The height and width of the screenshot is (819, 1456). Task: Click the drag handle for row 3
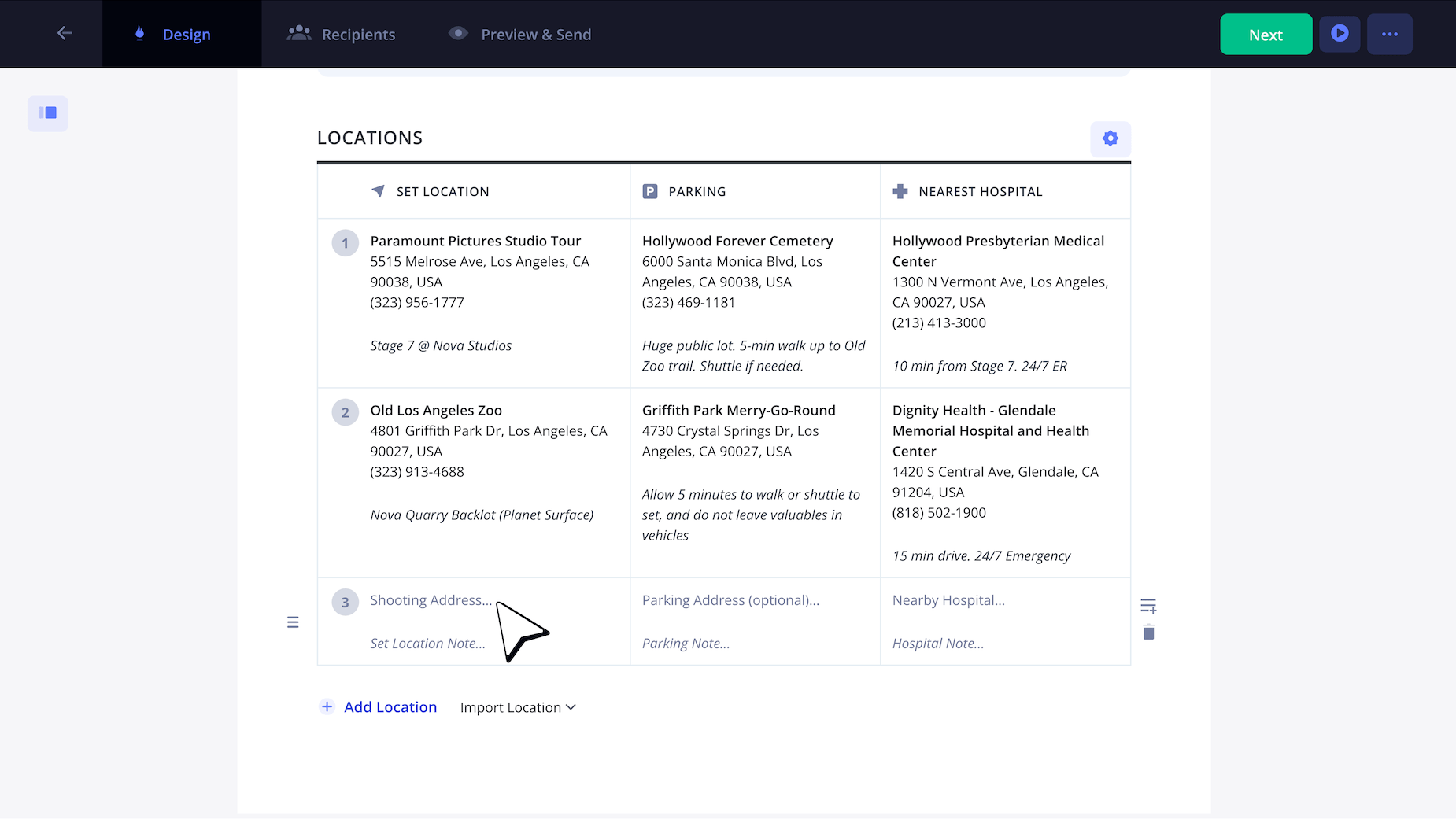point(293,622)
